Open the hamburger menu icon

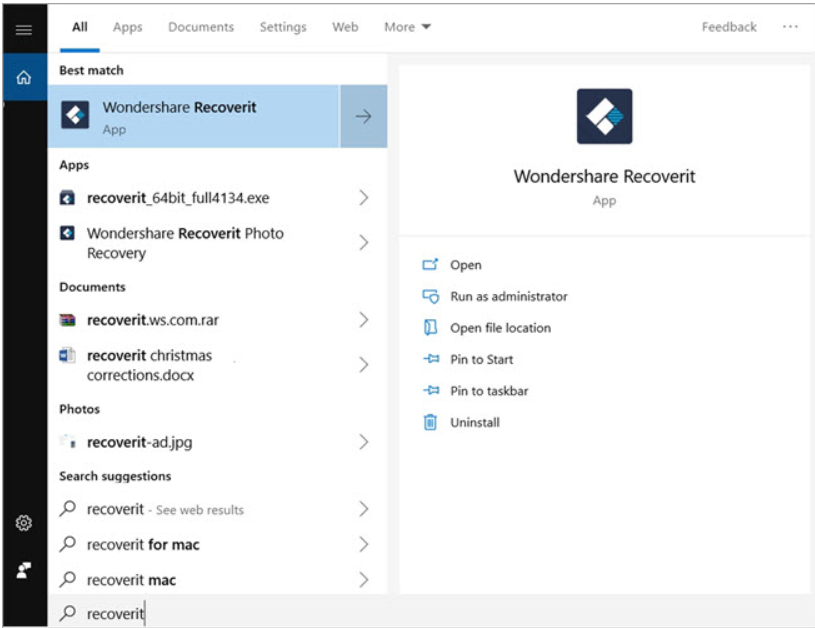(24, 29)
